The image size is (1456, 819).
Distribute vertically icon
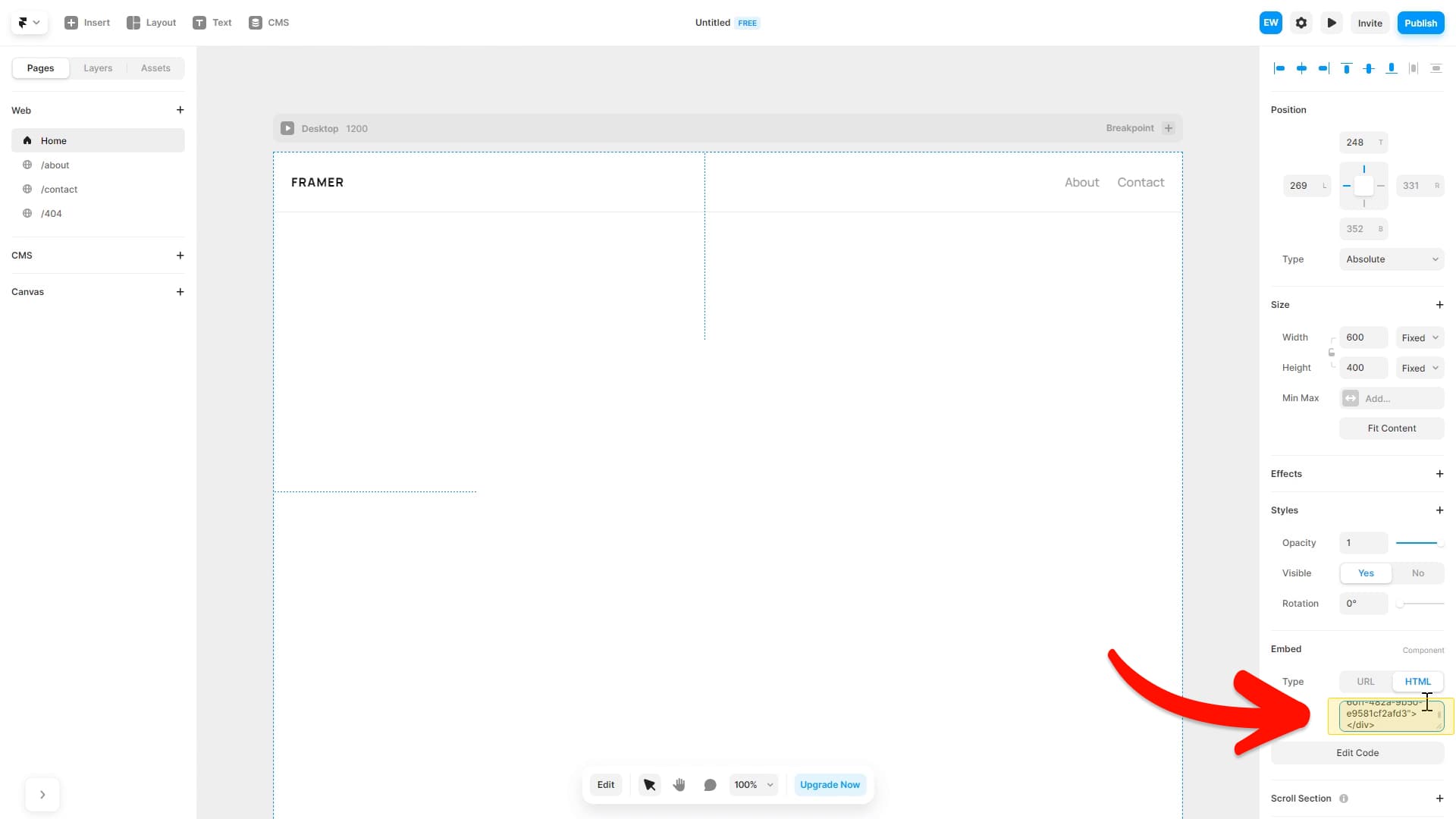(1436, 68)
